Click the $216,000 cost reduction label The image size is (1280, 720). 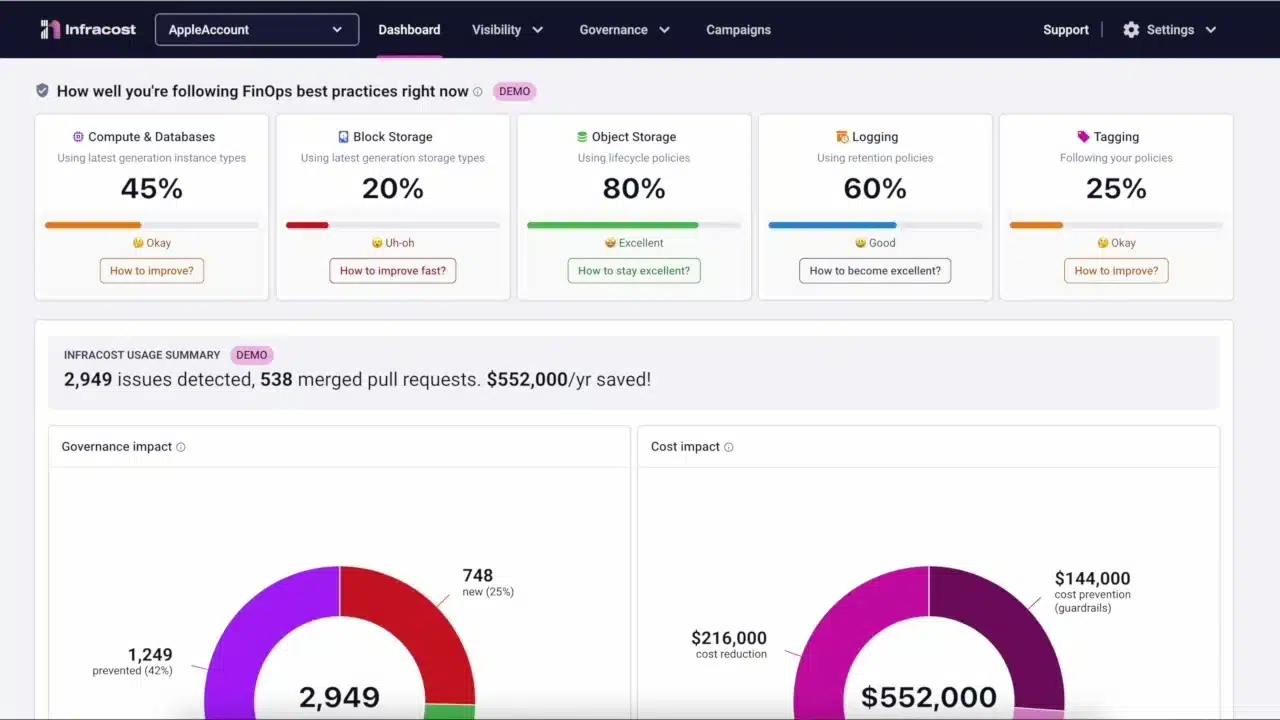click(729, 645)
